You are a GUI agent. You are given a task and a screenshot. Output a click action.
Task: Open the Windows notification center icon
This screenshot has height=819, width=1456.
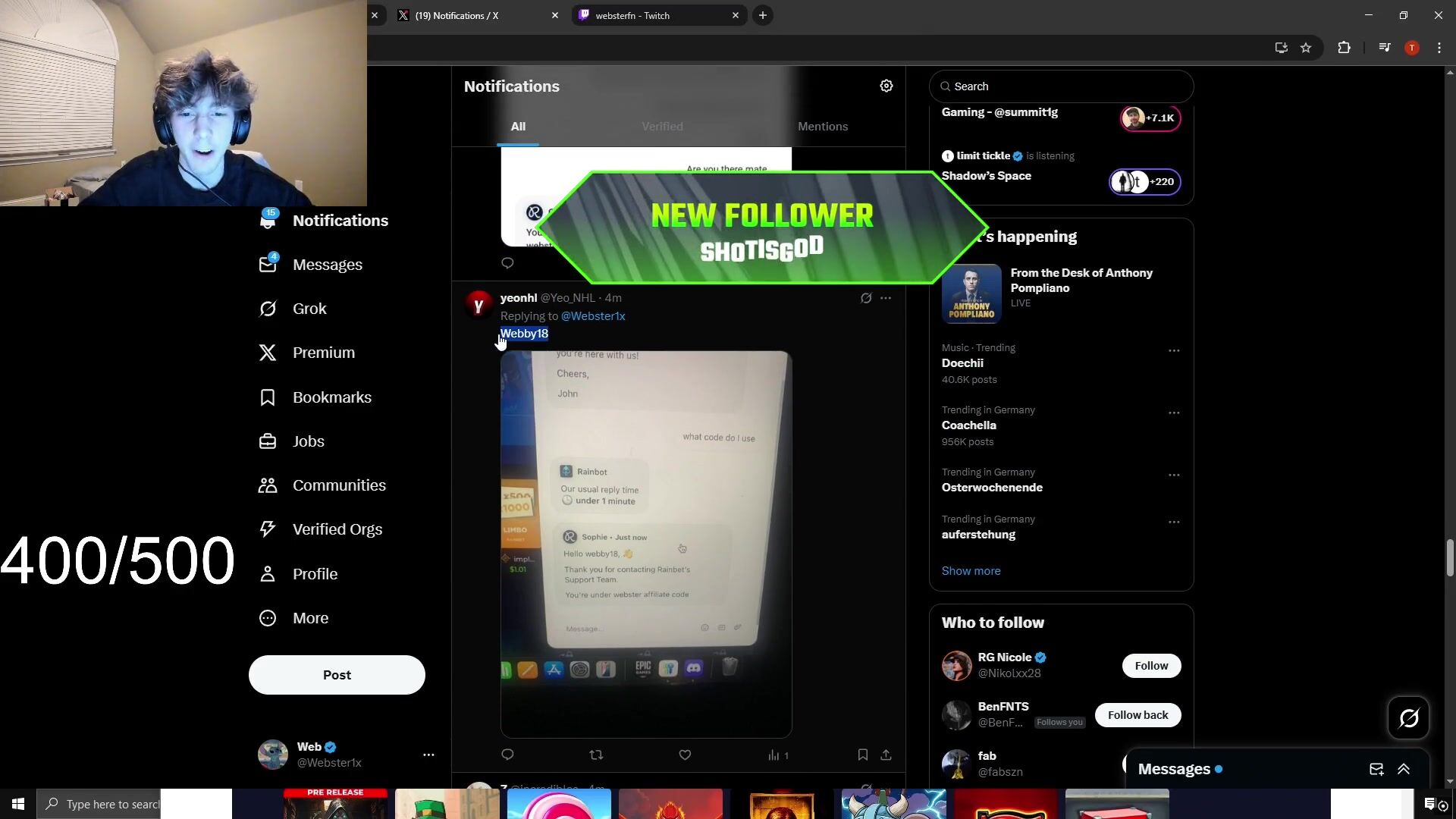(1430, 804)
